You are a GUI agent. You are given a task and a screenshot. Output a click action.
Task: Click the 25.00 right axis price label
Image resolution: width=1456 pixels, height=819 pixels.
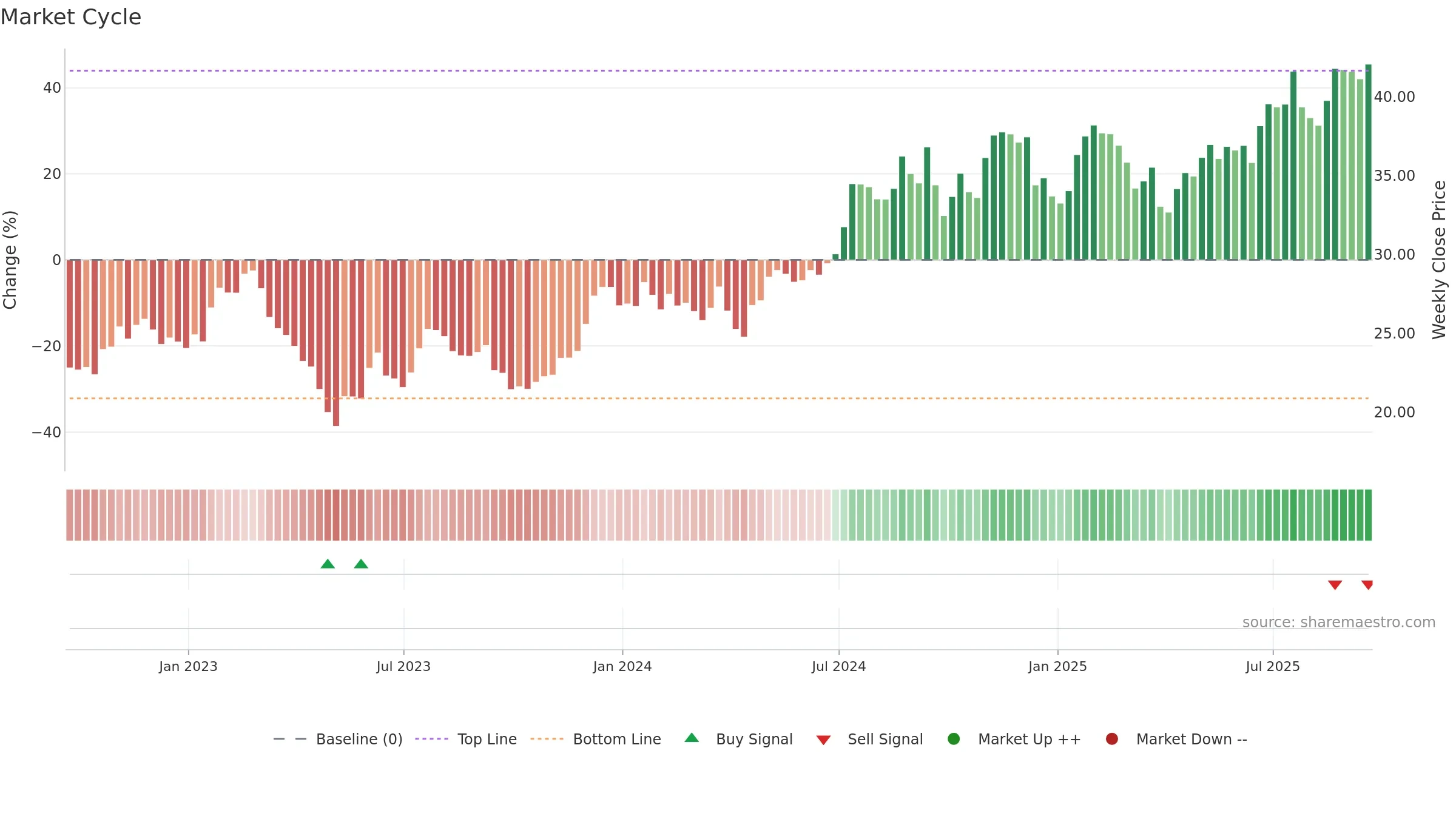tap(1394, 333)
